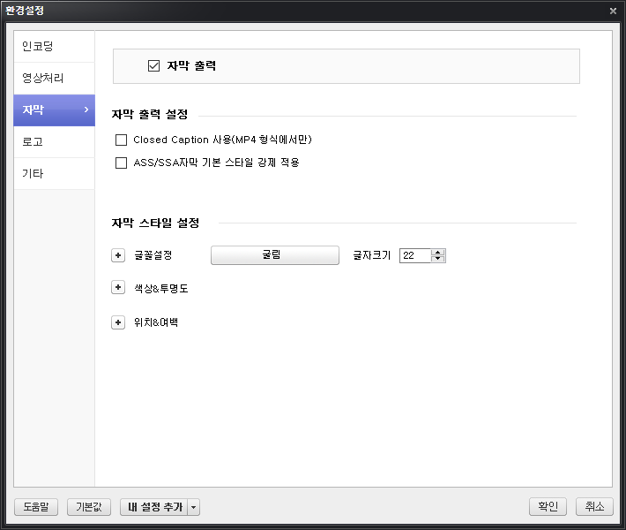Toggle the 자막 출력 checkbox
The image size is (626, 530).
(x=154, y=66)
